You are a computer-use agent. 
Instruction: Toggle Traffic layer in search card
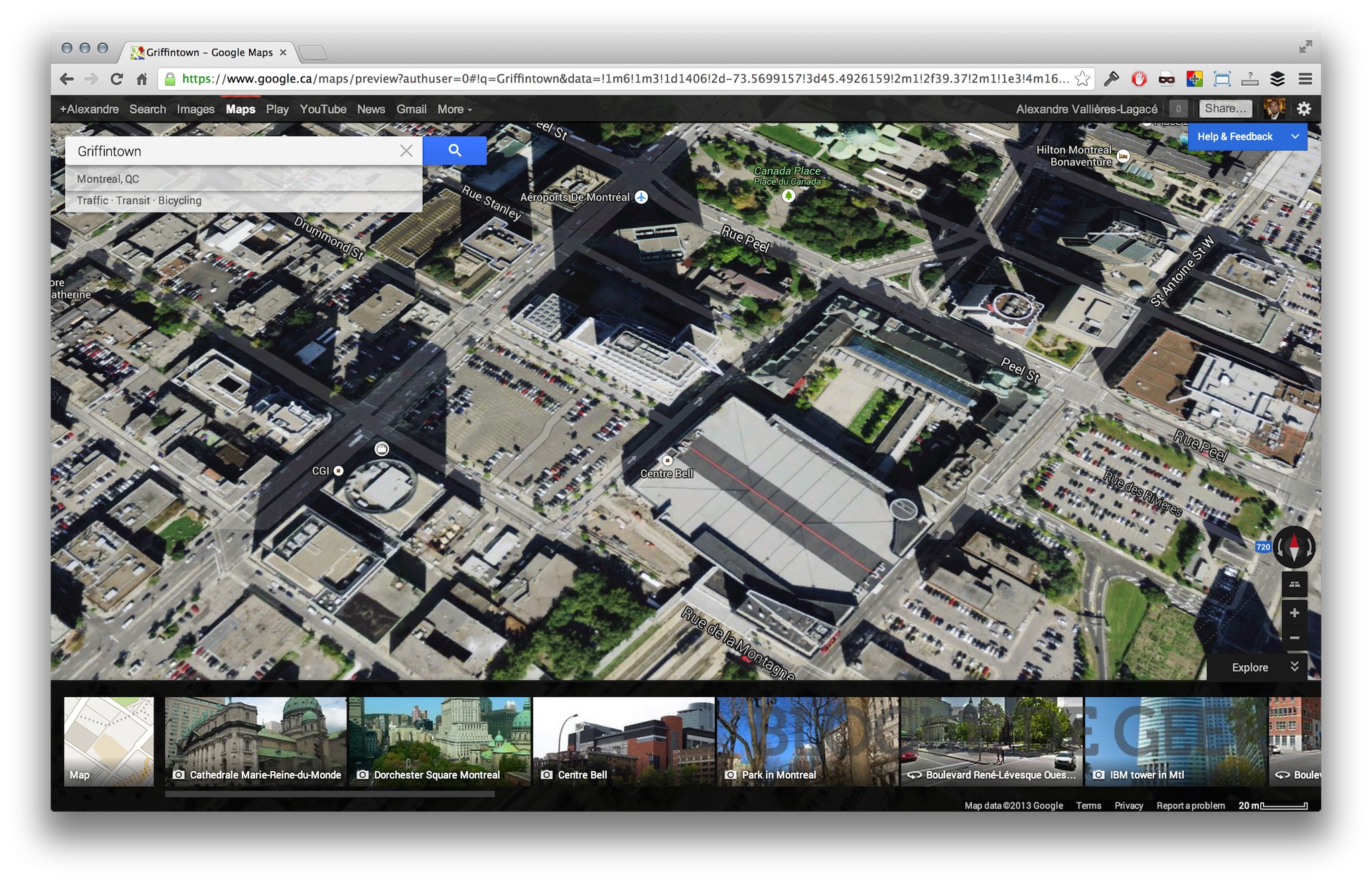coord(92,200)
